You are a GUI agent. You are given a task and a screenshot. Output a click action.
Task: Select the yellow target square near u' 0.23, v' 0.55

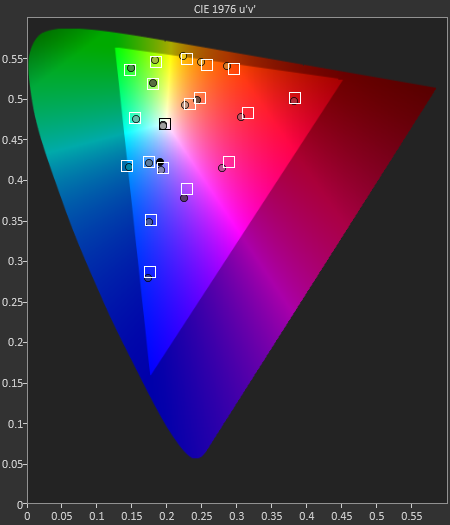[187, 59]
